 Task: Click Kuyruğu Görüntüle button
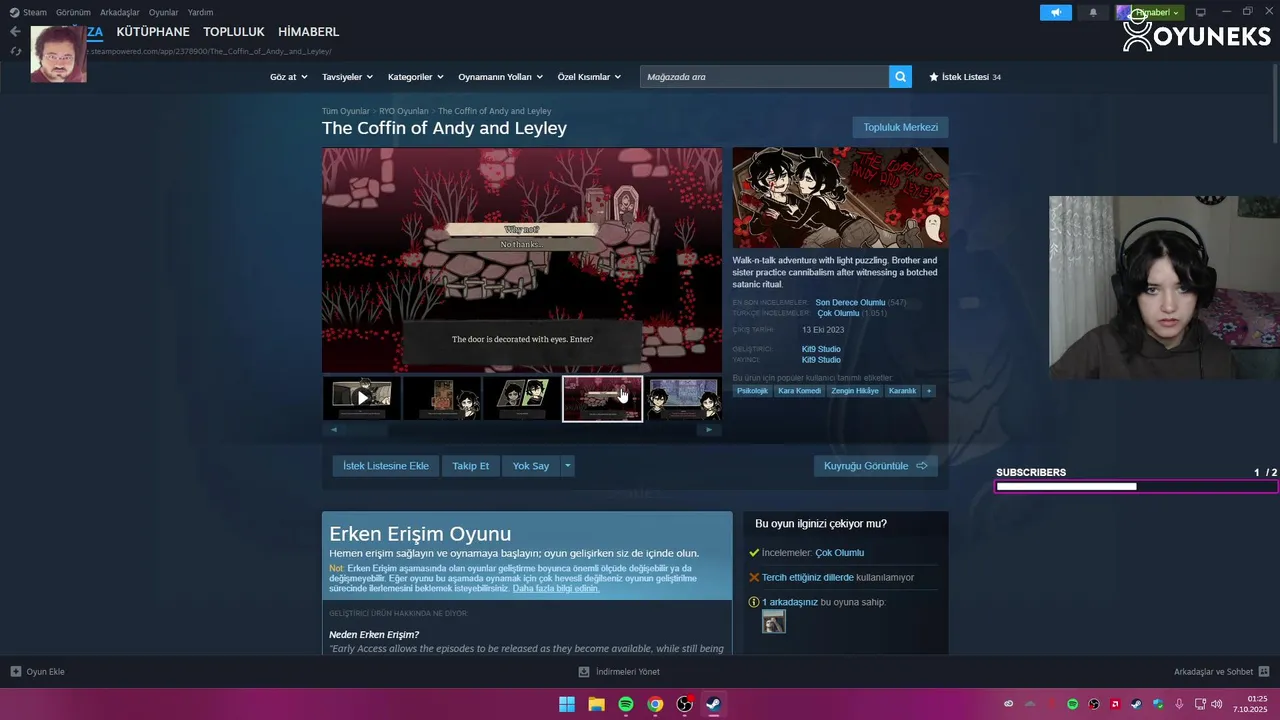tap(876, 466)
